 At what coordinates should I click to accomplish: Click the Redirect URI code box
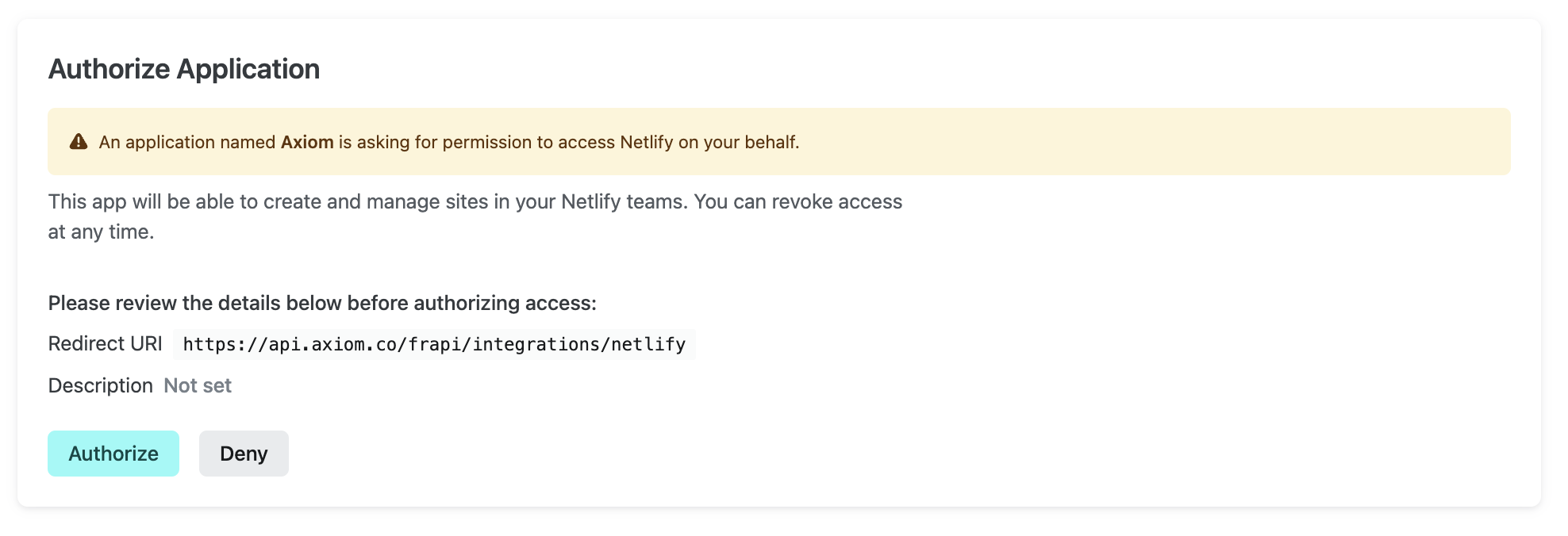point(434,344)
